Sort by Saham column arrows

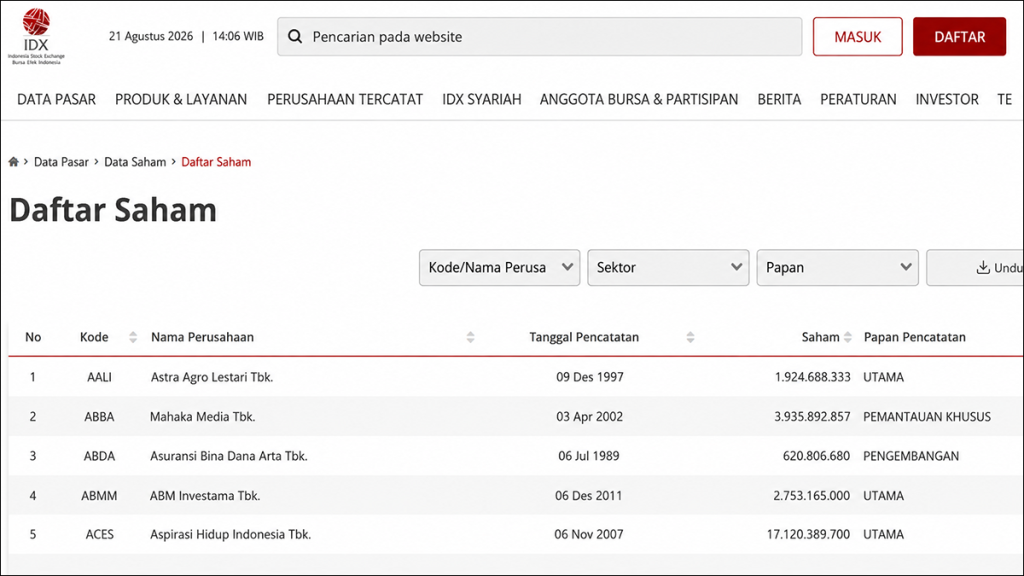coord(848,337)
